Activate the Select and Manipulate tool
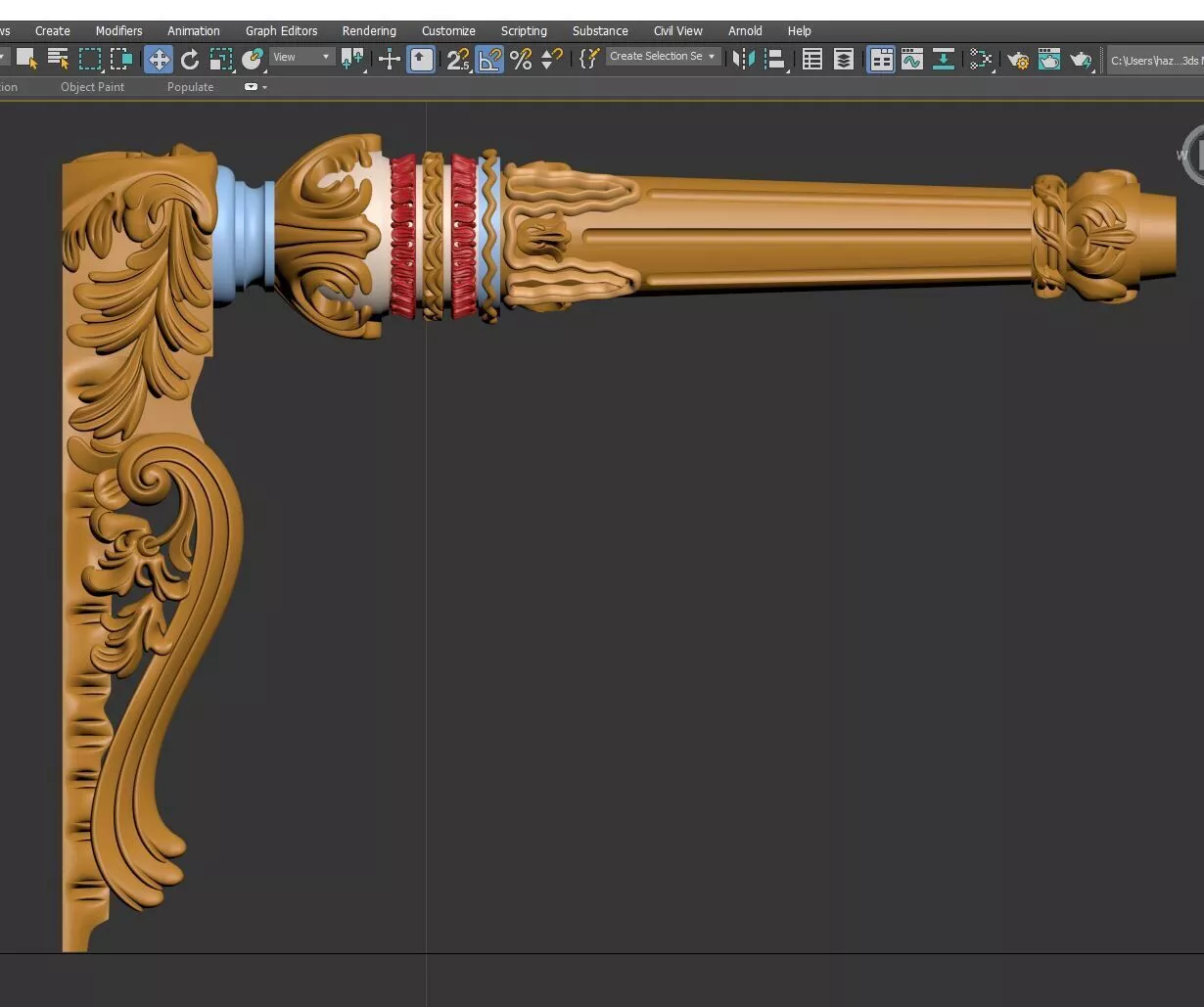 click(x=390, y=60)
